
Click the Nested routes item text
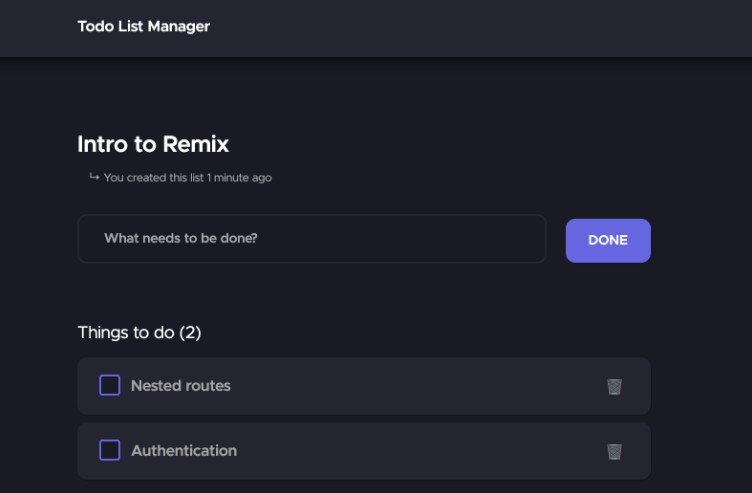[x=181, y=386]
